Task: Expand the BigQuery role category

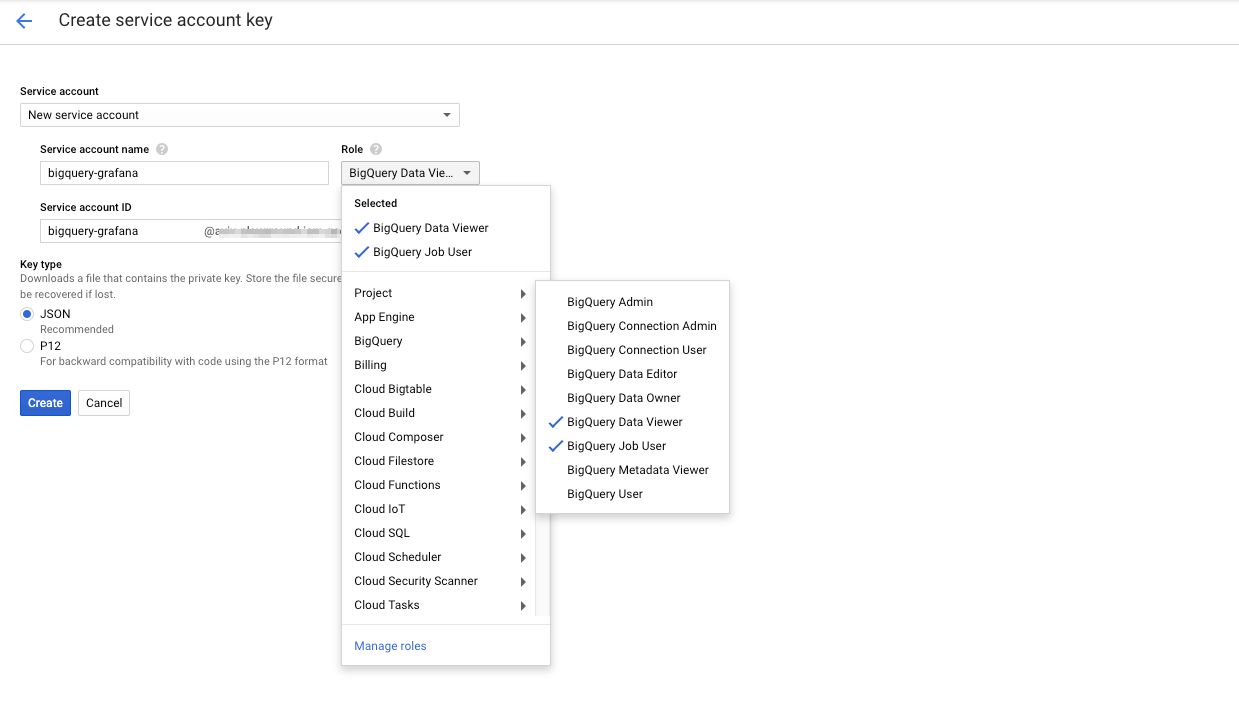Action: (440, 341)
